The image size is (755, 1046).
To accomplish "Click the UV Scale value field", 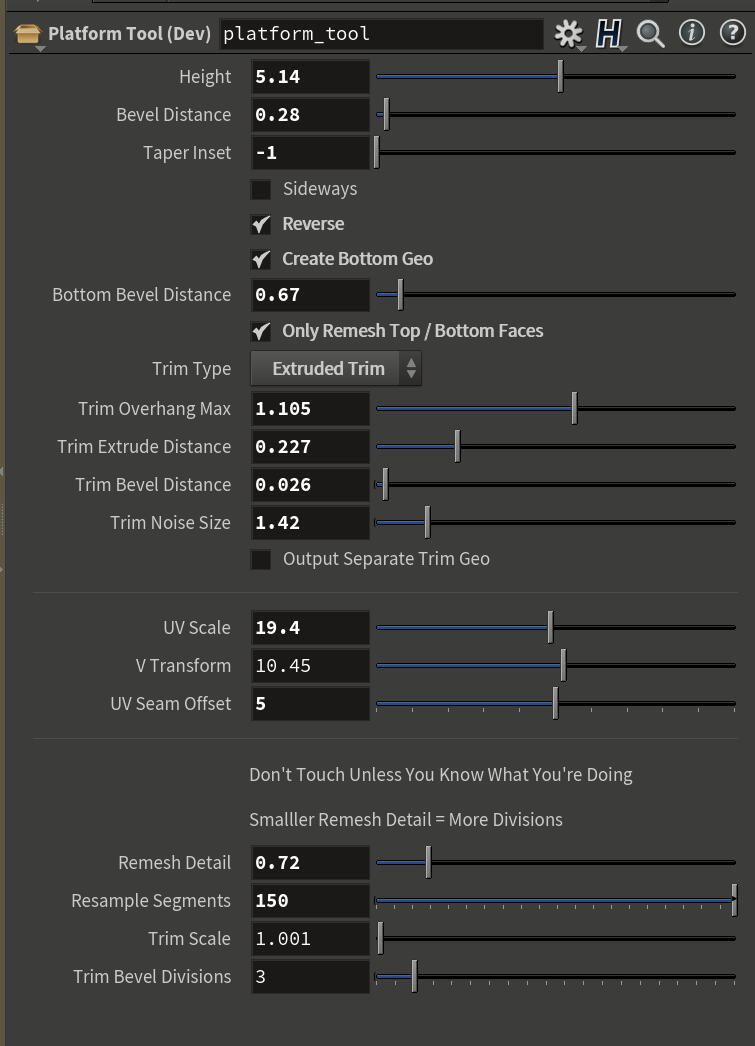I will (310, 627).
